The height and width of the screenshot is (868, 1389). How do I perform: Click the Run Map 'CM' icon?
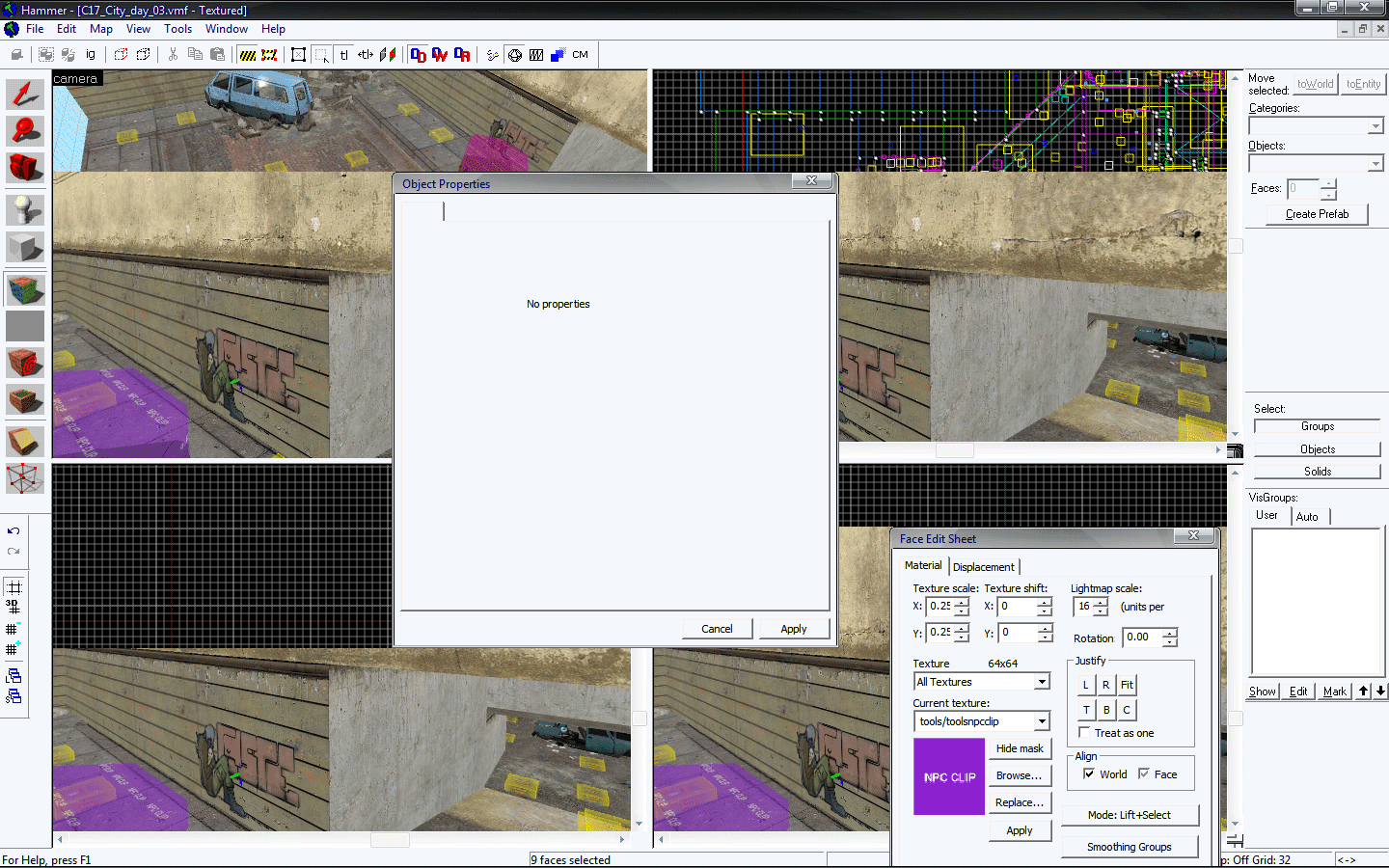click(x=580, y=55)
